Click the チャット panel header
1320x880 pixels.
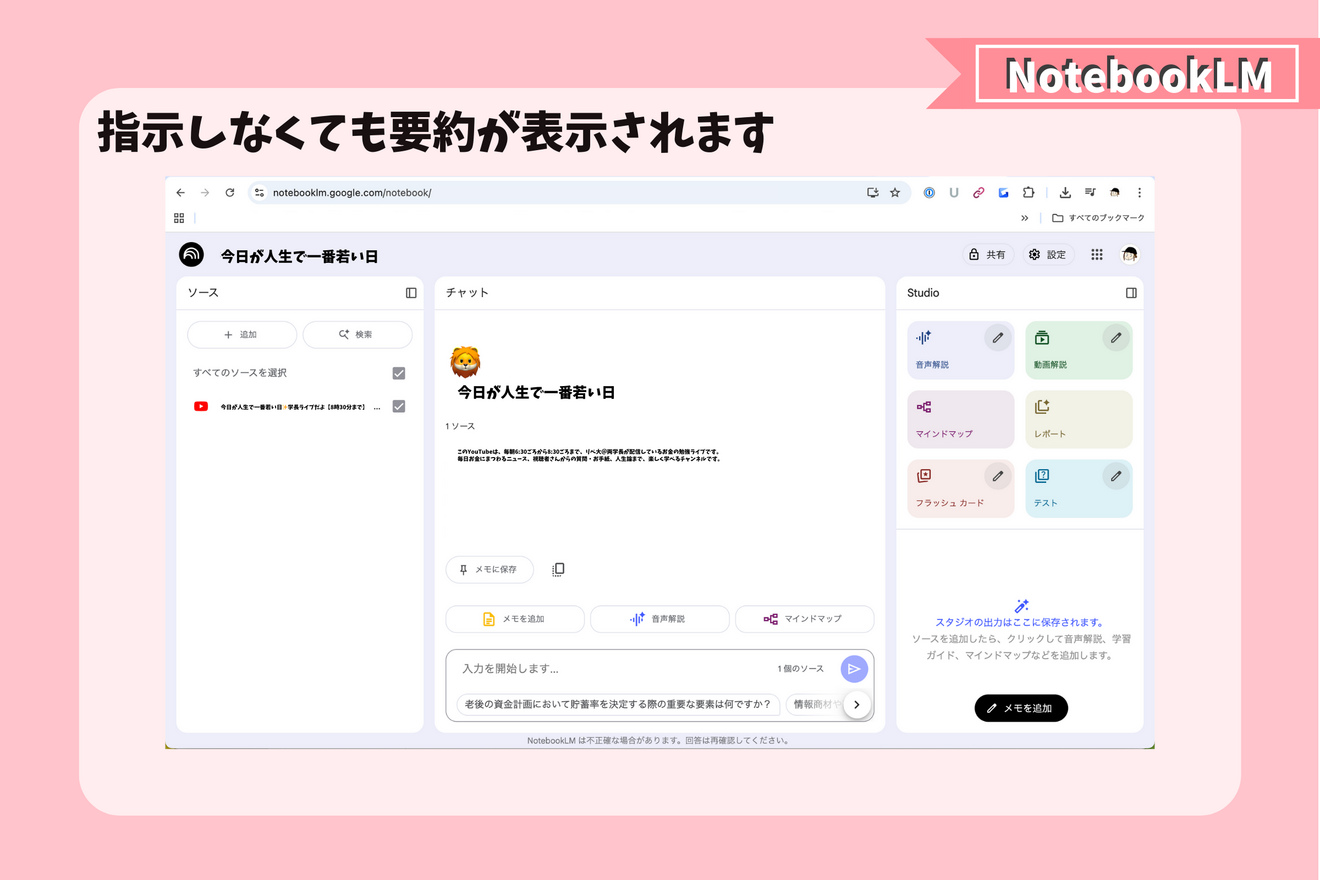click(x=467, y=293)
